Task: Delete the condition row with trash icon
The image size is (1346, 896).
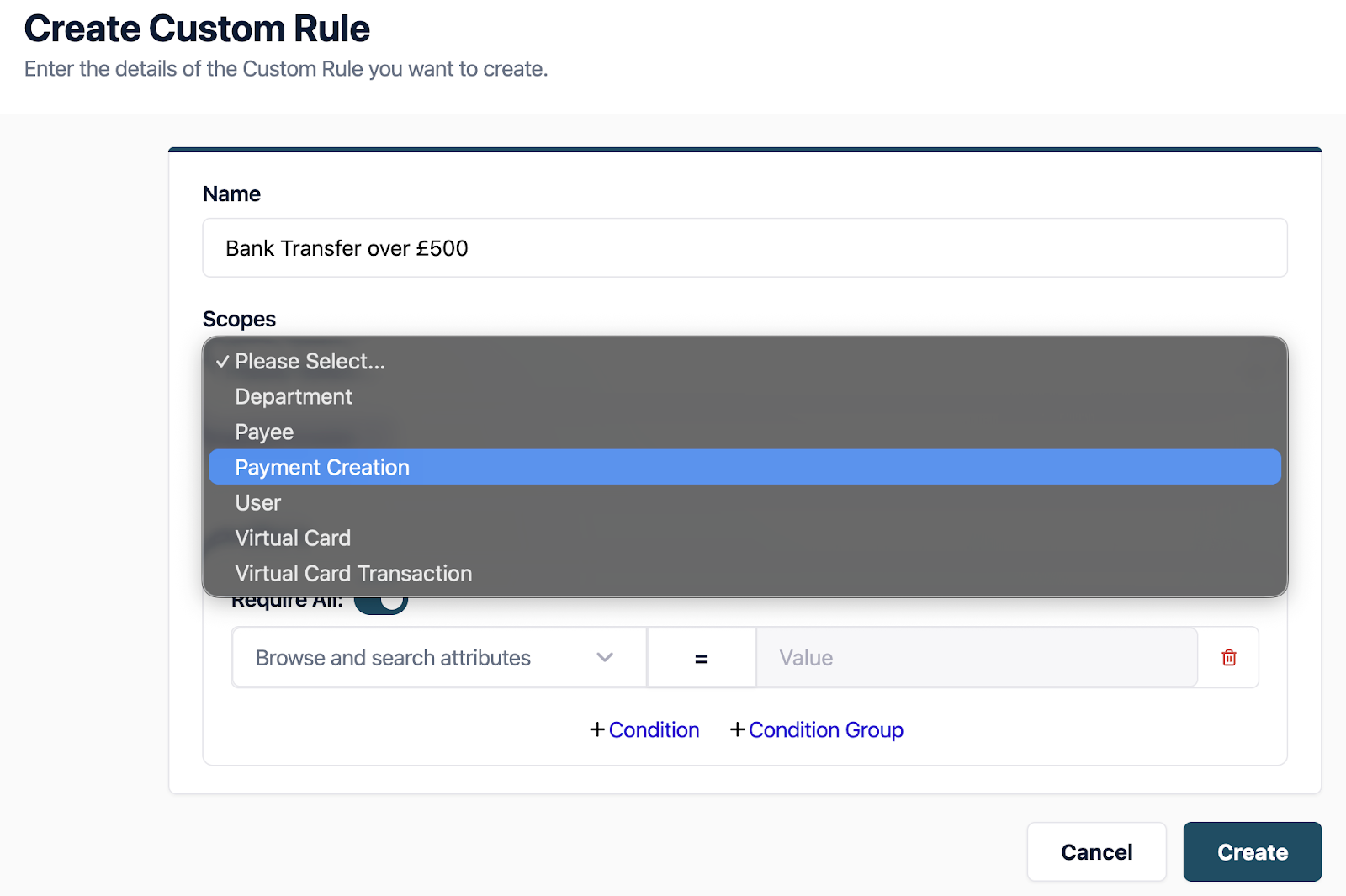Action: pos(1228,658)
